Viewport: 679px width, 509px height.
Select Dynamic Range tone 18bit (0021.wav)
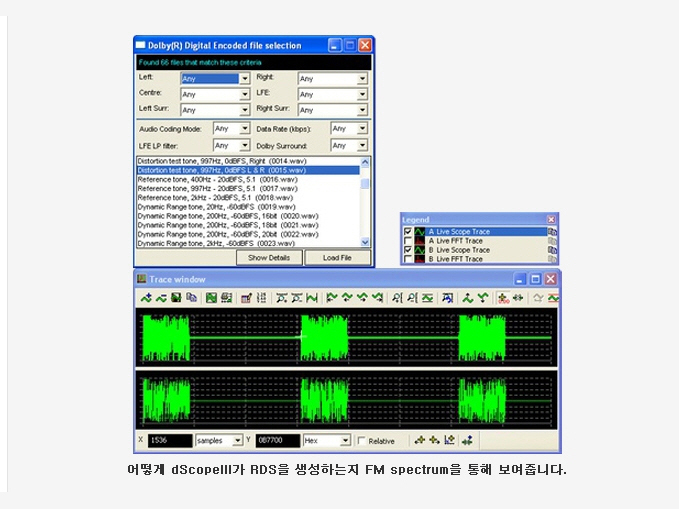pyautogui.click(x=248, y=225)
